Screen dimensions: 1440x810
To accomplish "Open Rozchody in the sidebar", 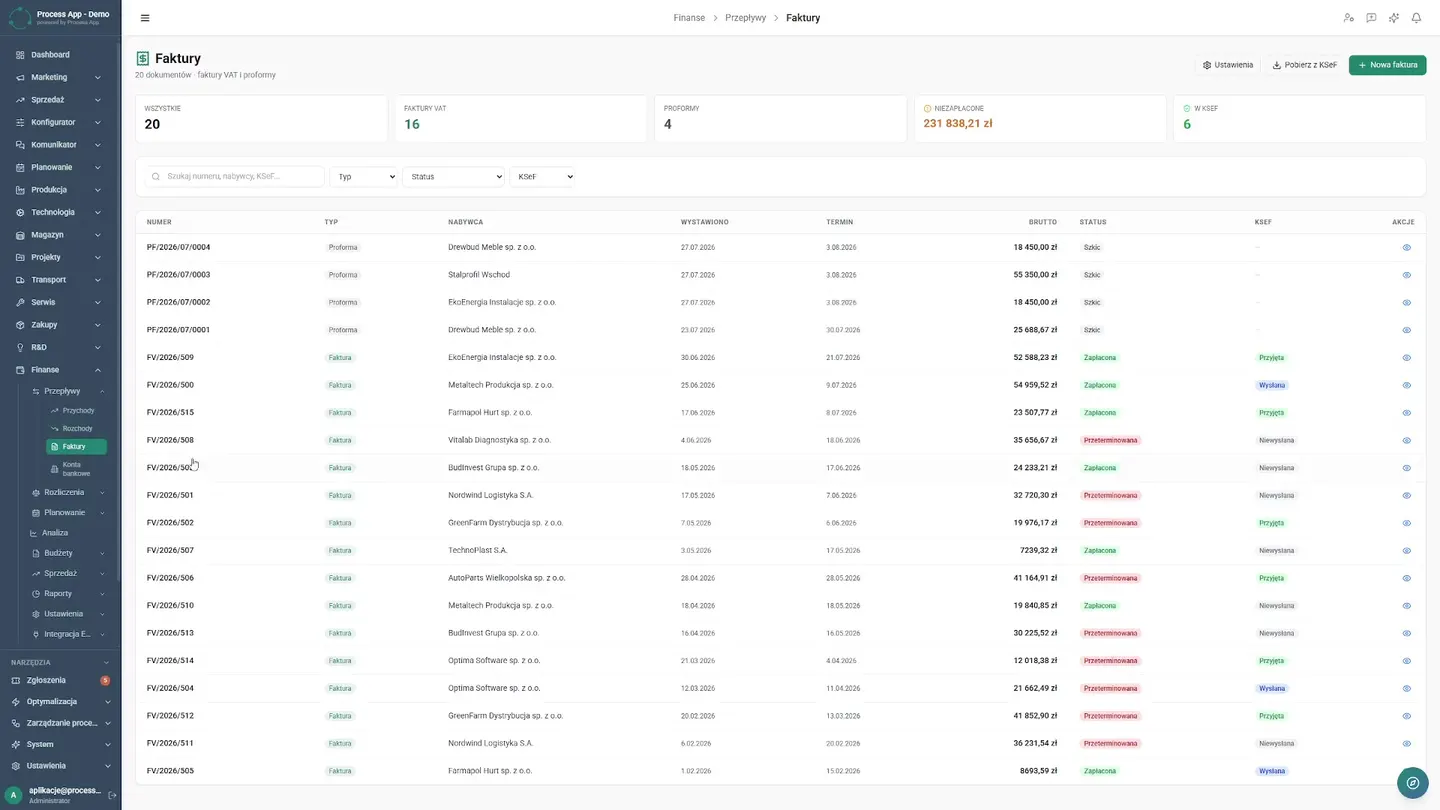I will (x=76, y=428).
